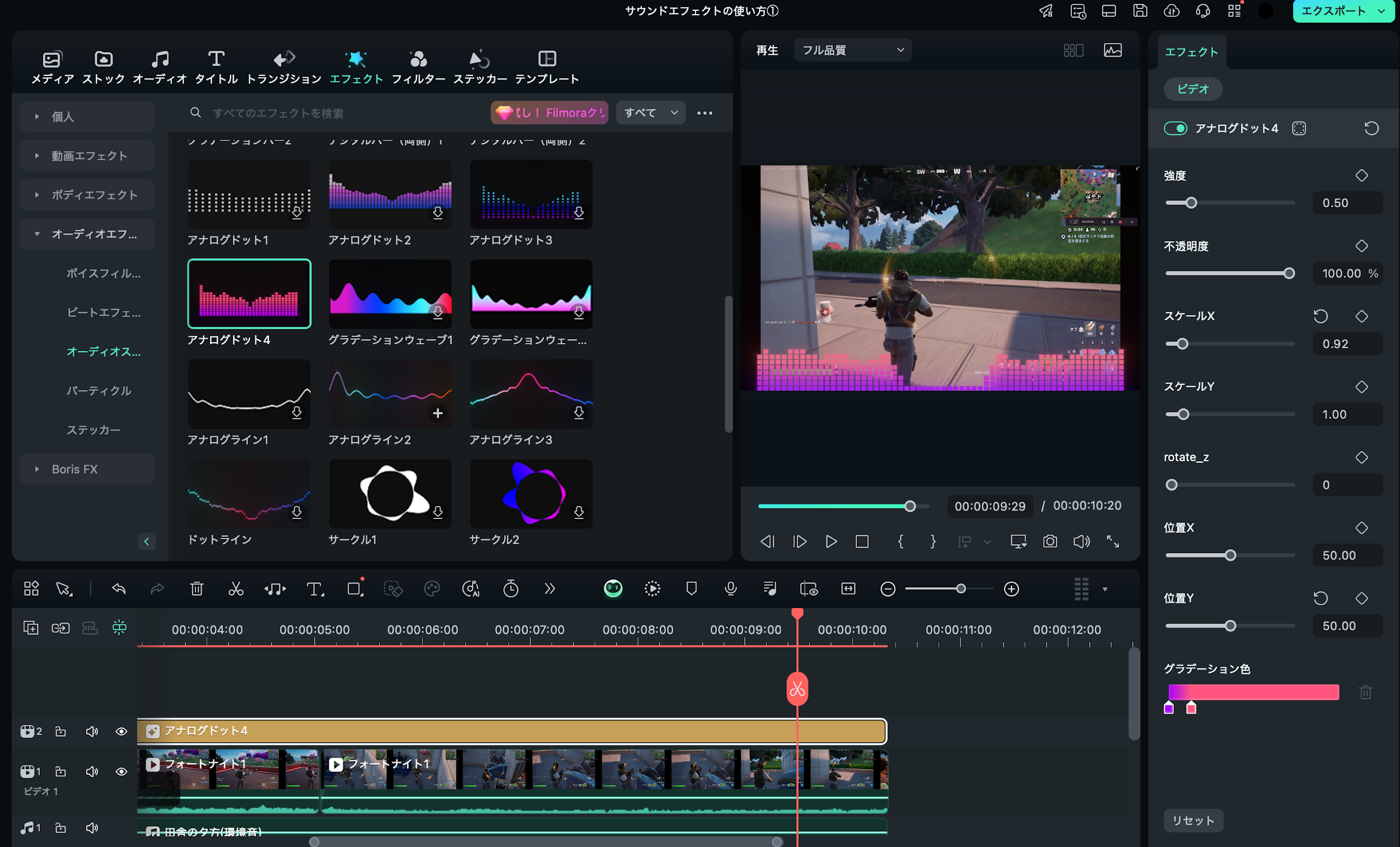Open preview volume speaker icon

(1081, 541)
